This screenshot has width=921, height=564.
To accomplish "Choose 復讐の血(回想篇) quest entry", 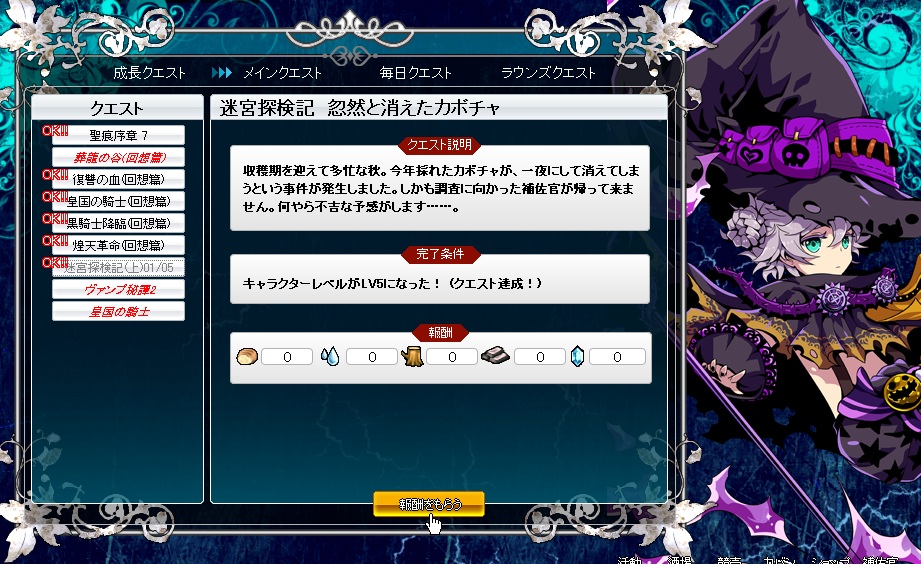I will point(118,179).
